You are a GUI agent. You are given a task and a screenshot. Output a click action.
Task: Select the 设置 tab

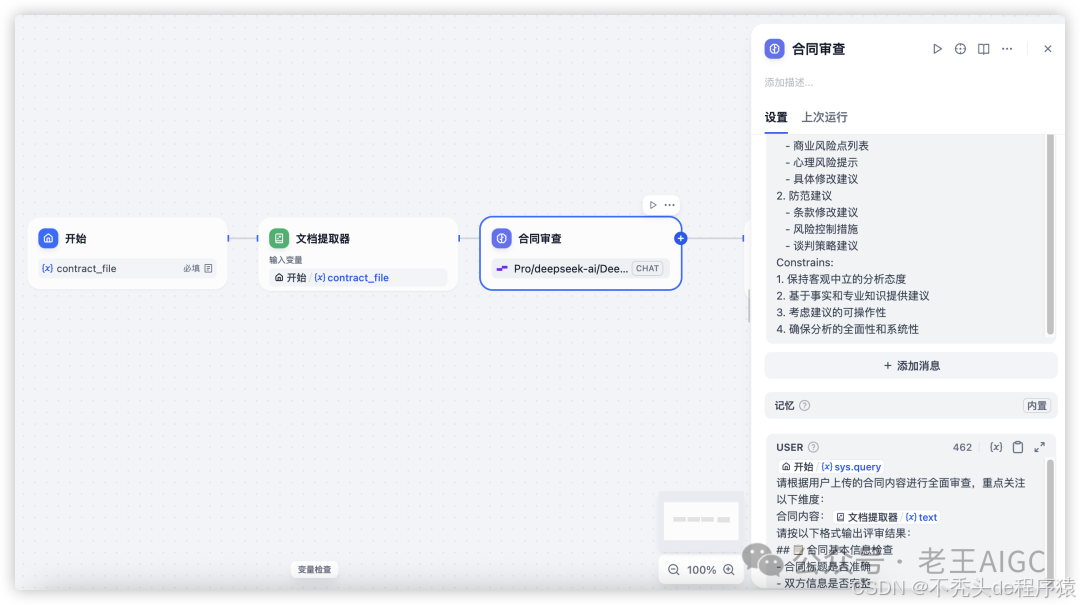(776, 117)
